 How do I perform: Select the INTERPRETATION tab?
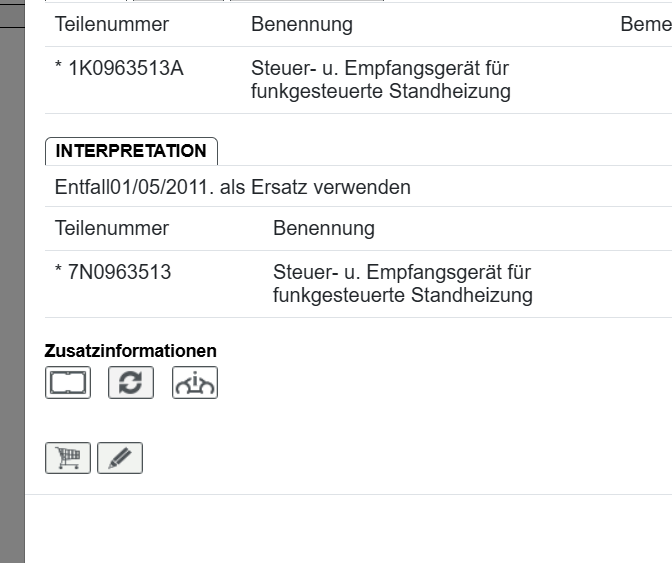click(x=131, y=151)
